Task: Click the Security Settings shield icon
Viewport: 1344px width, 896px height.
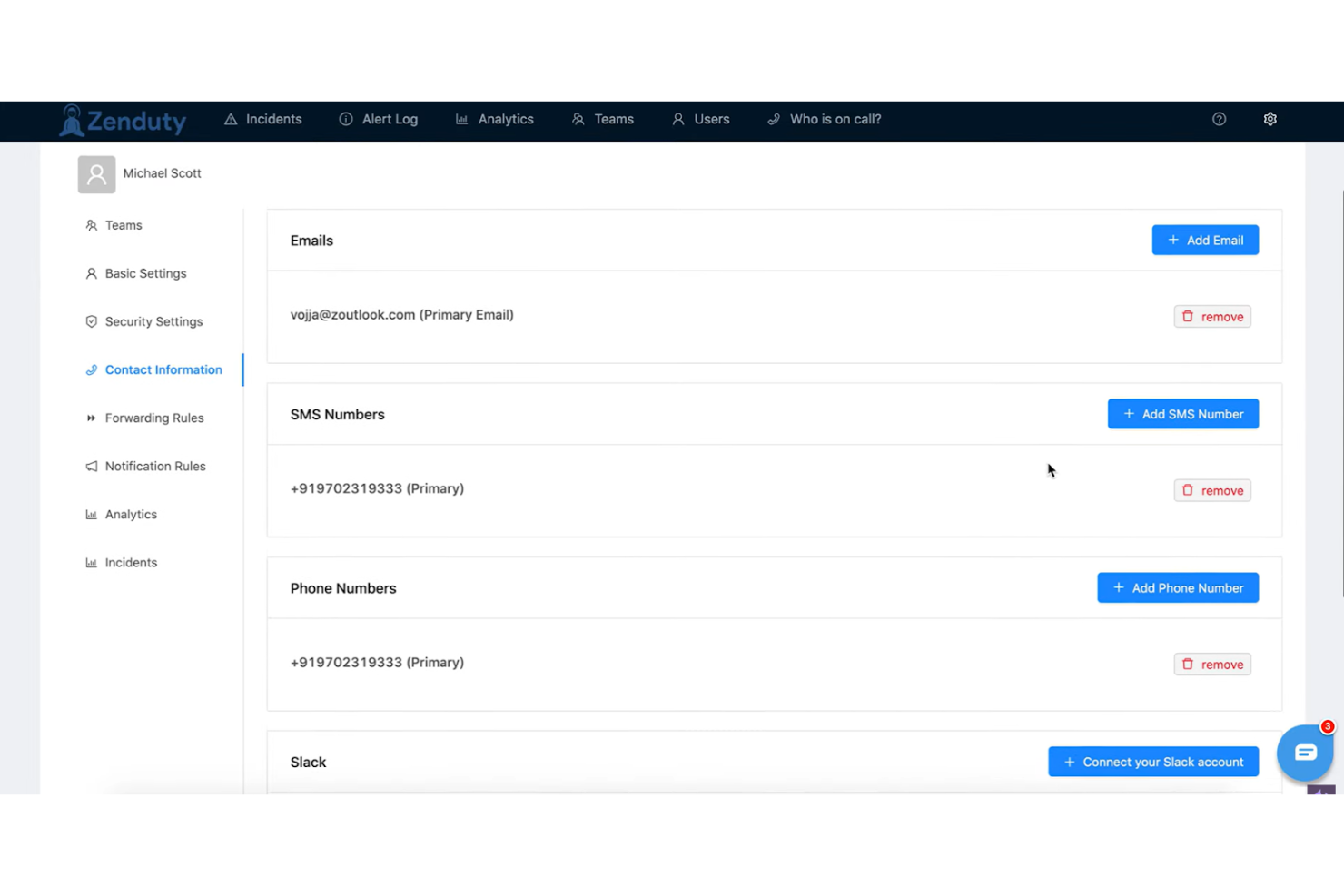Action: pyautogui.click(x=91, y=321)
